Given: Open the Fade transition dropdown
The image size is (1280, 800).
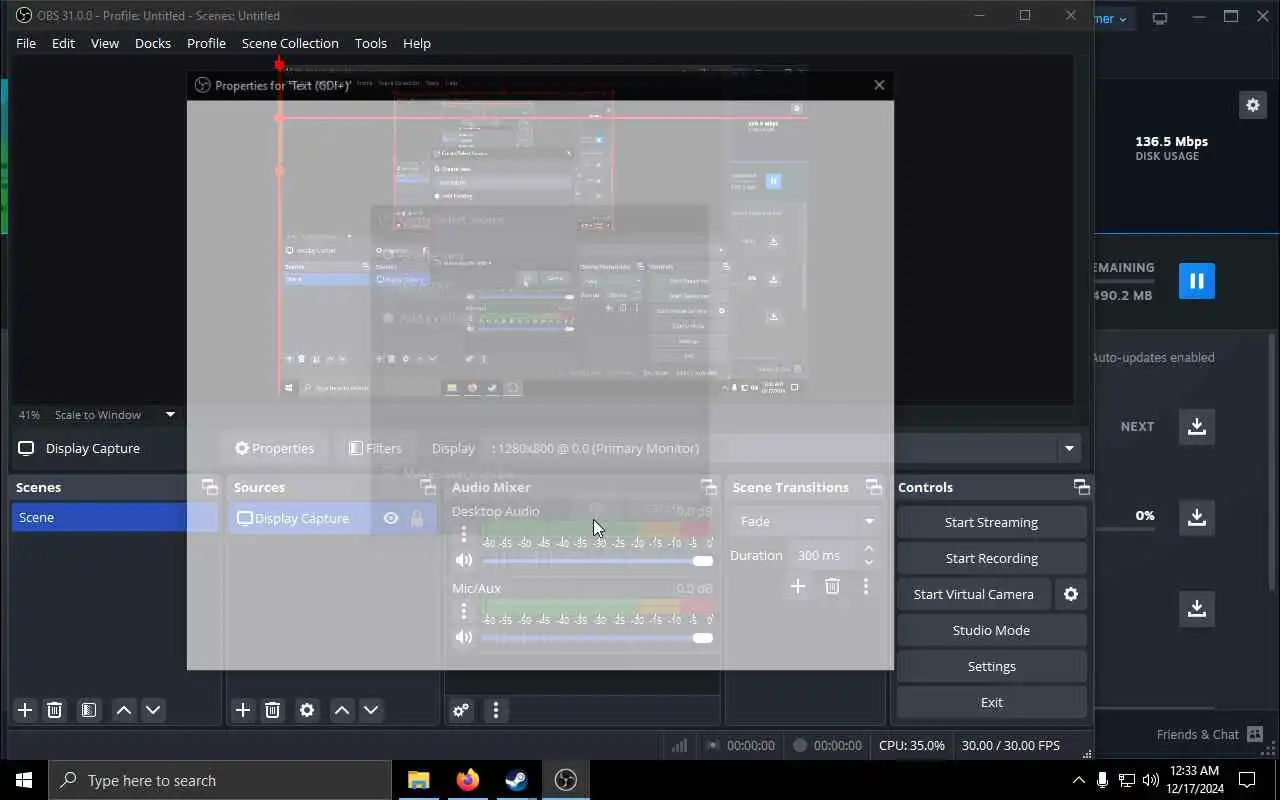Looking at the screenshot, I should tap(806, 521).
